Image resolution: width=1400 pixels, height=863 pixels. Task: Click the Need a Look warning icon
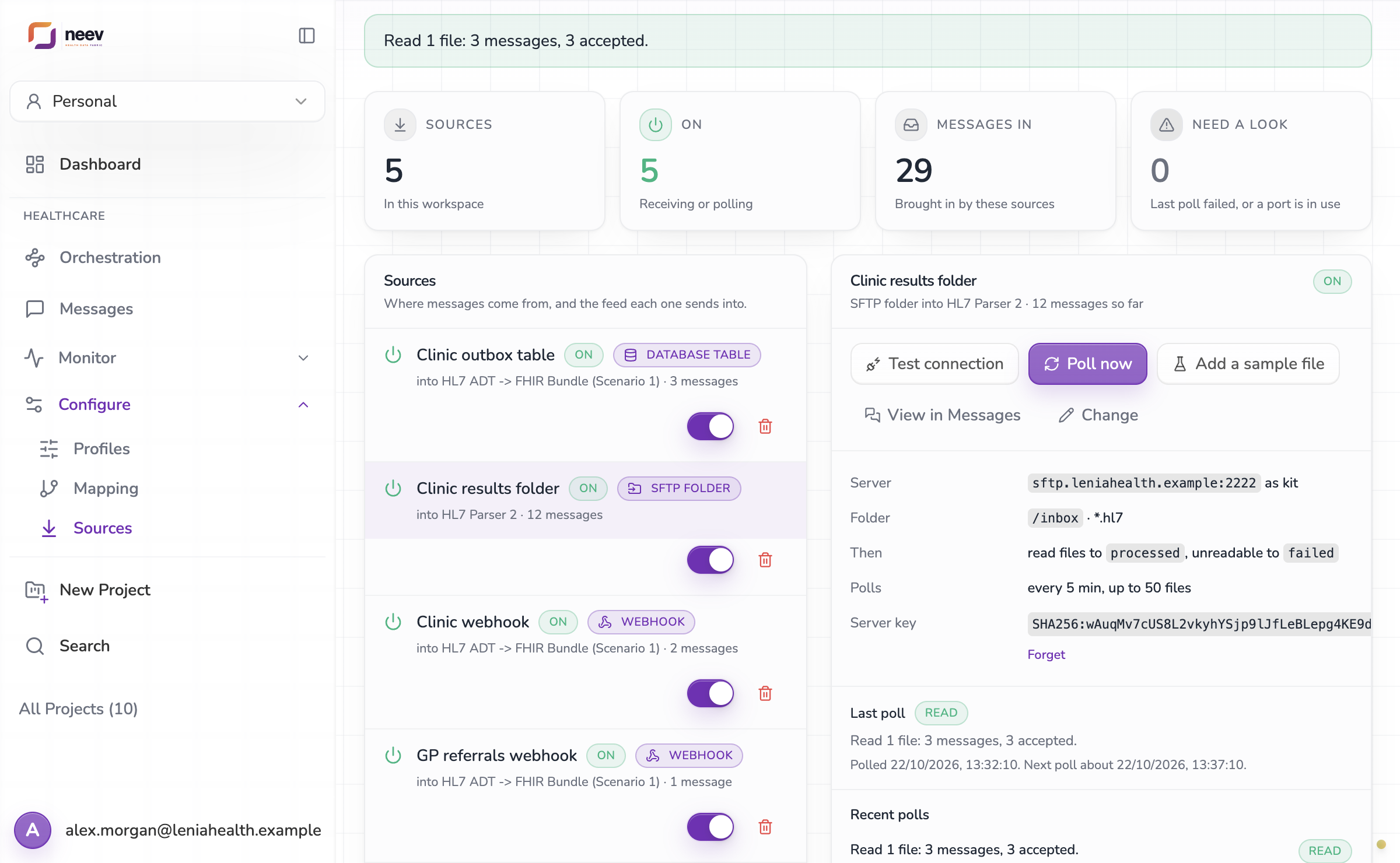tap(1167, 125)
